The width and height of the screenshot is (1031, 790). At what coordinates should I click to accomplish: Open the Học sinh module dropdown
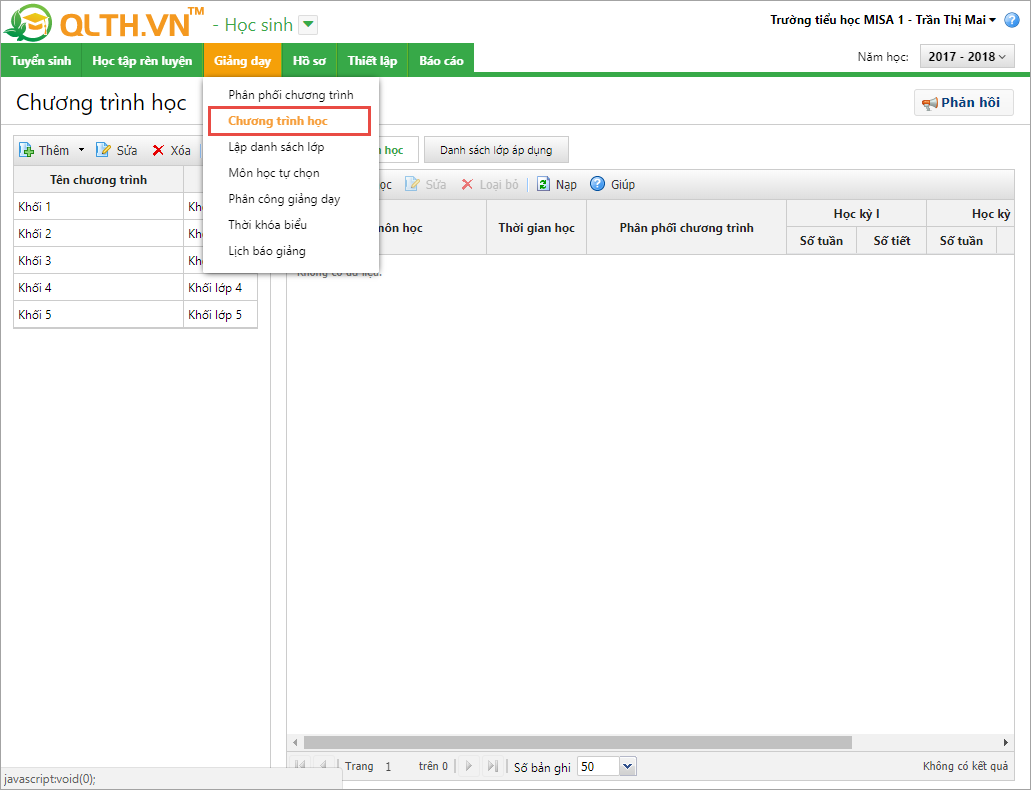pyautogui.click(x=308, y=25)
